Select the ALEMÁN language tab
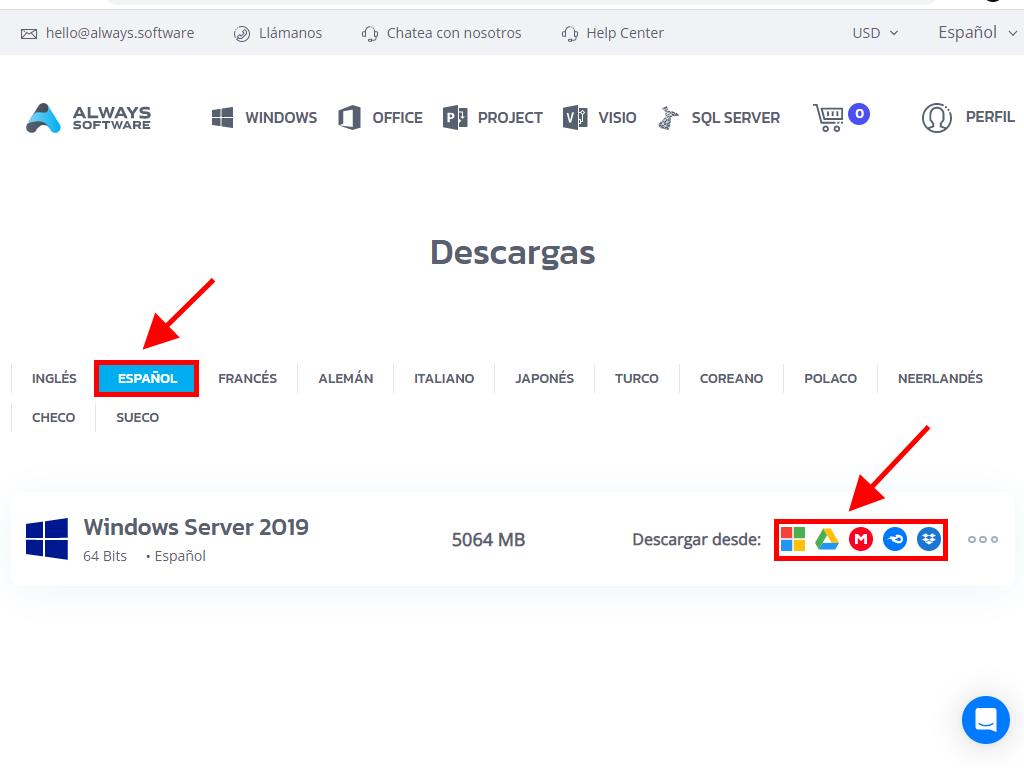Viewport: 1024px width, 768px height. click(x=345, y=378)
